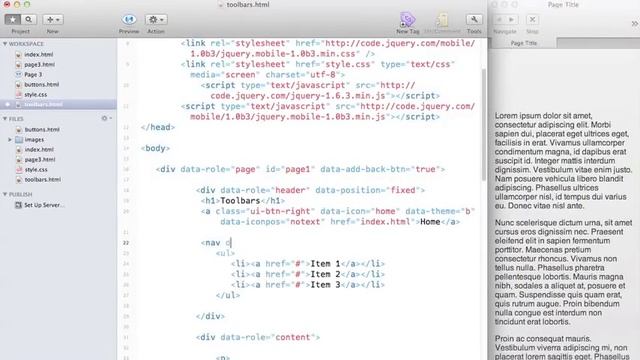Click the 'index.html' href value in code
The image size is (640, 360).
385,222
